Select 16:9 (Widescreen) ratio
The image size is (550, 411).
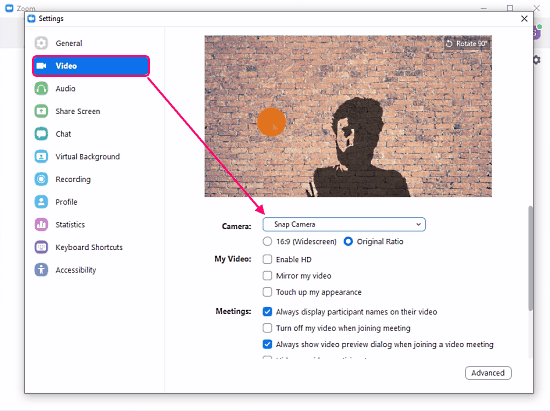tap(267, 241)
